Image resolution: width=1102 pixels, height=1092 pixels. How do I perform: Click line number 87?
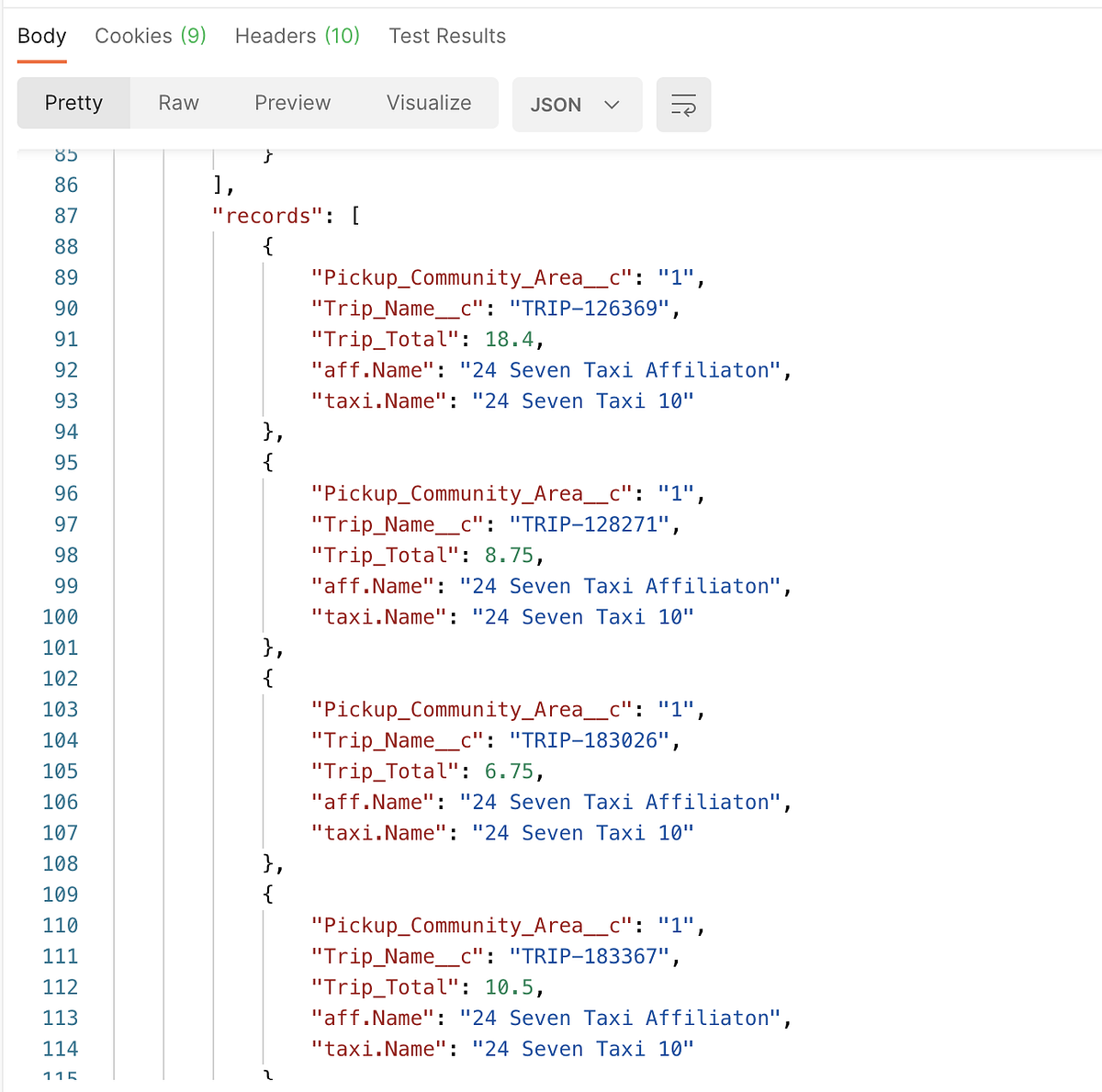66,215
